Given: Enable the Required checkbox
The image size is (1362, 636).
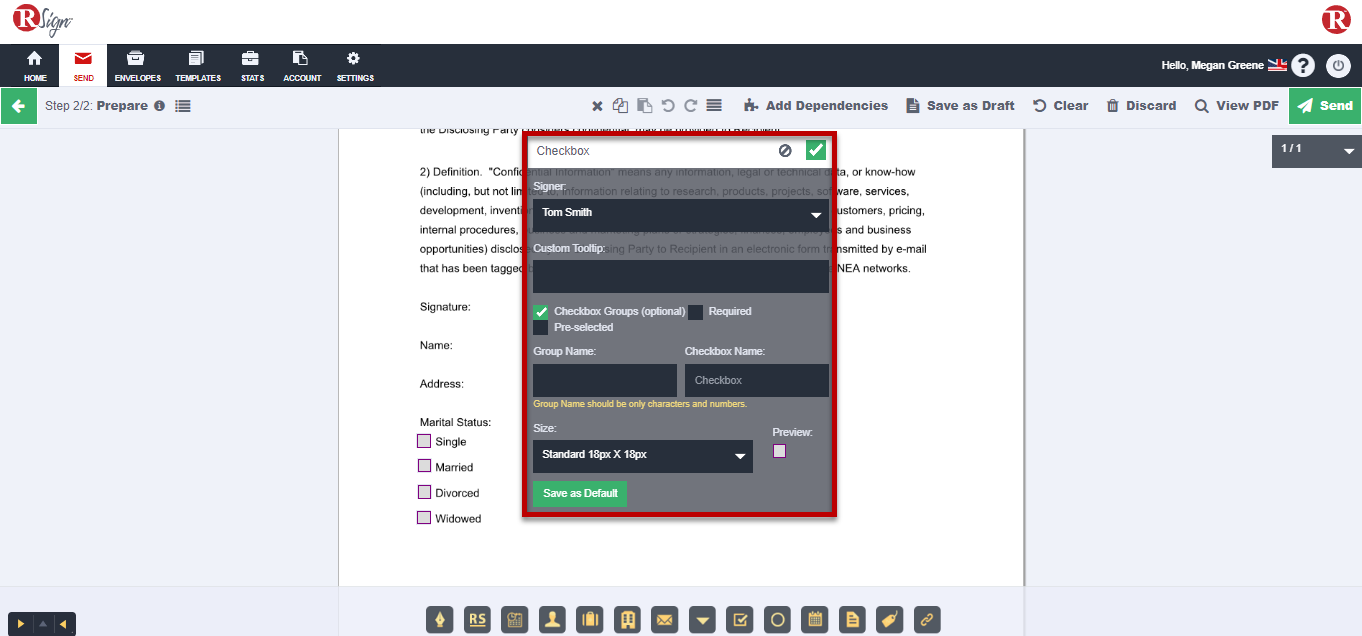Looking at the screenshot, I should click(x=695, y=312).
